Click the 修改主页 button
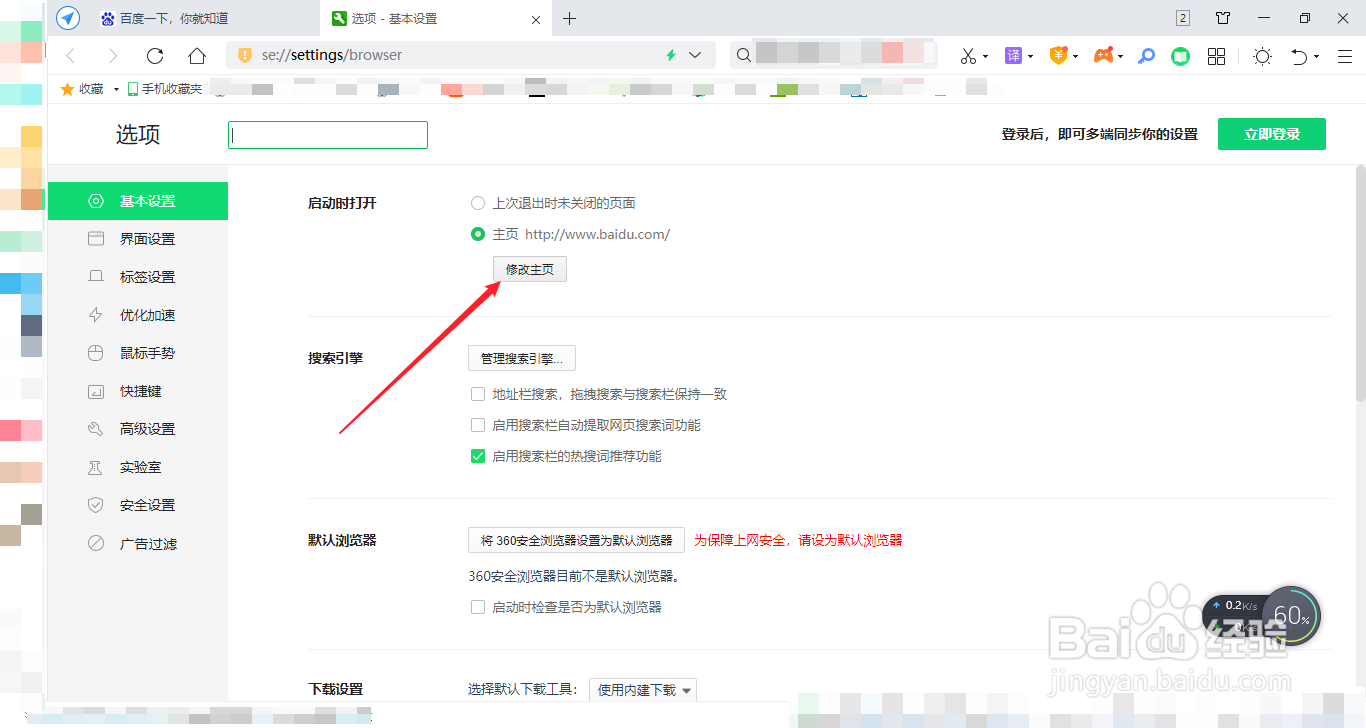The height and width of the screenshot is (728, 1366). (529, 268)
